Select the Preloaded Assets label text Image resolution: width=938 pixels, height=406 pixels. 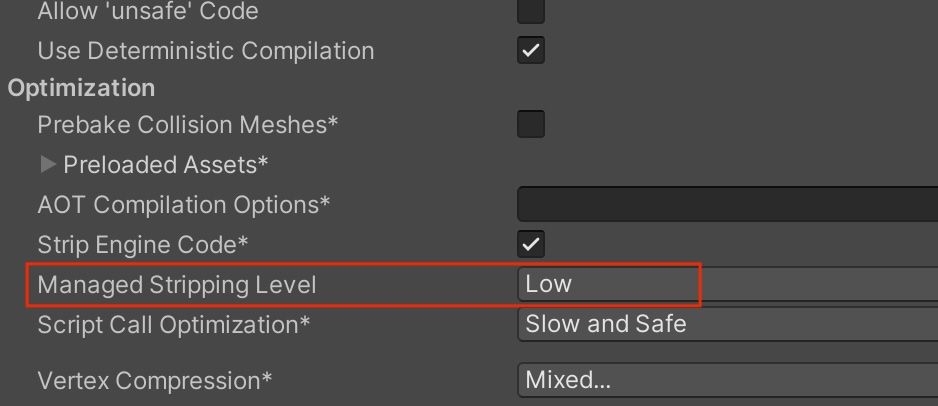pos(166,164)
